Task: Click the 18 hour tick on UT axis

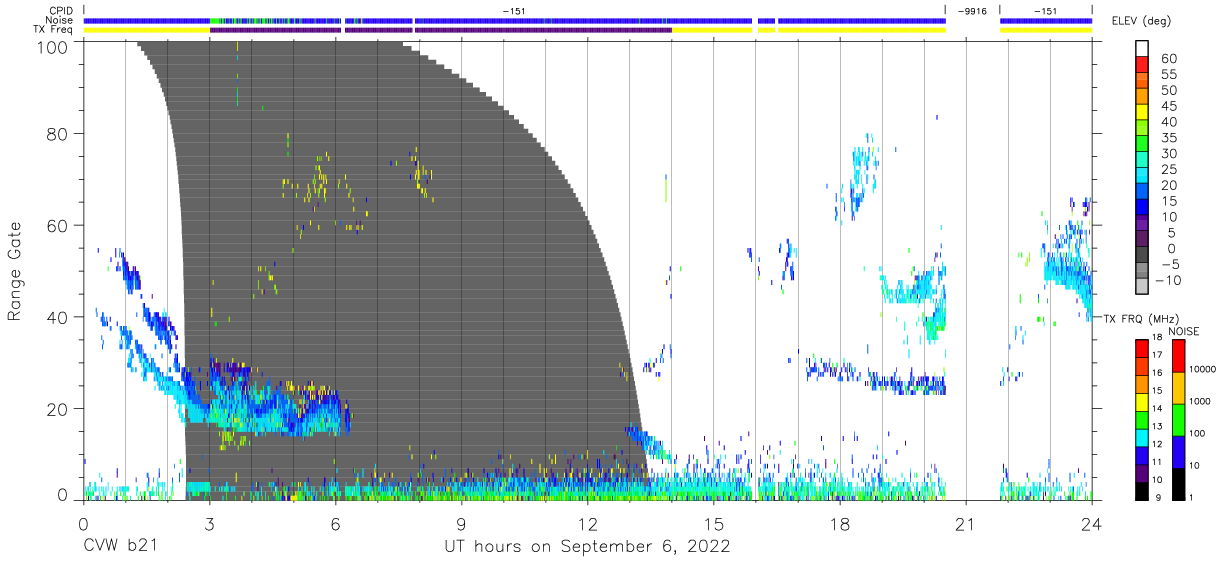Action: click(840, 524)
